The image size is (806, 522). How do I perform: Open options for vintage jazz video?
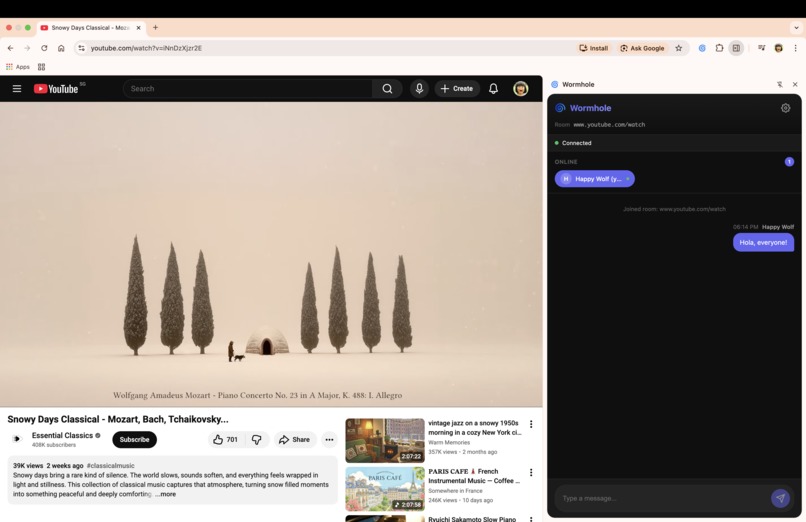tap(531, 424)
